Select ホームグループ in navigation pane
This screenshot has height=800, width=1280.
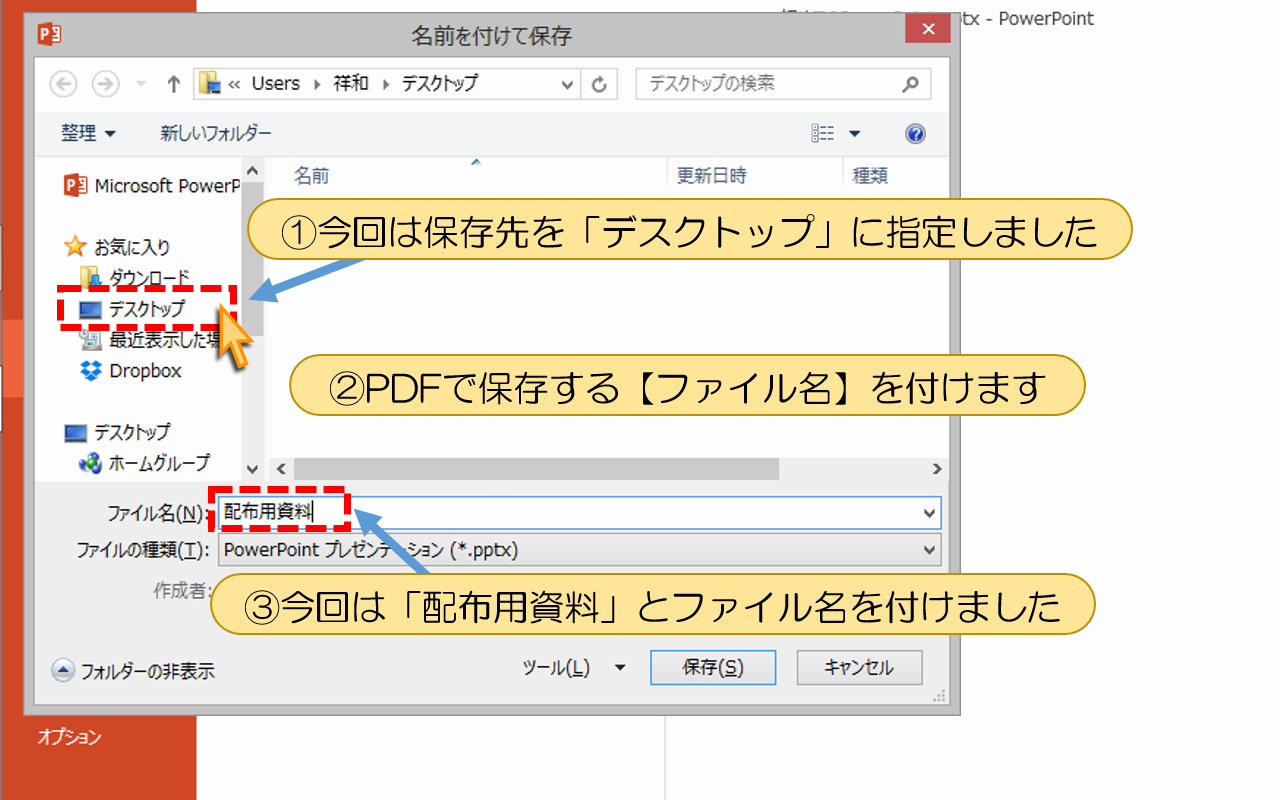click(145, 463)
